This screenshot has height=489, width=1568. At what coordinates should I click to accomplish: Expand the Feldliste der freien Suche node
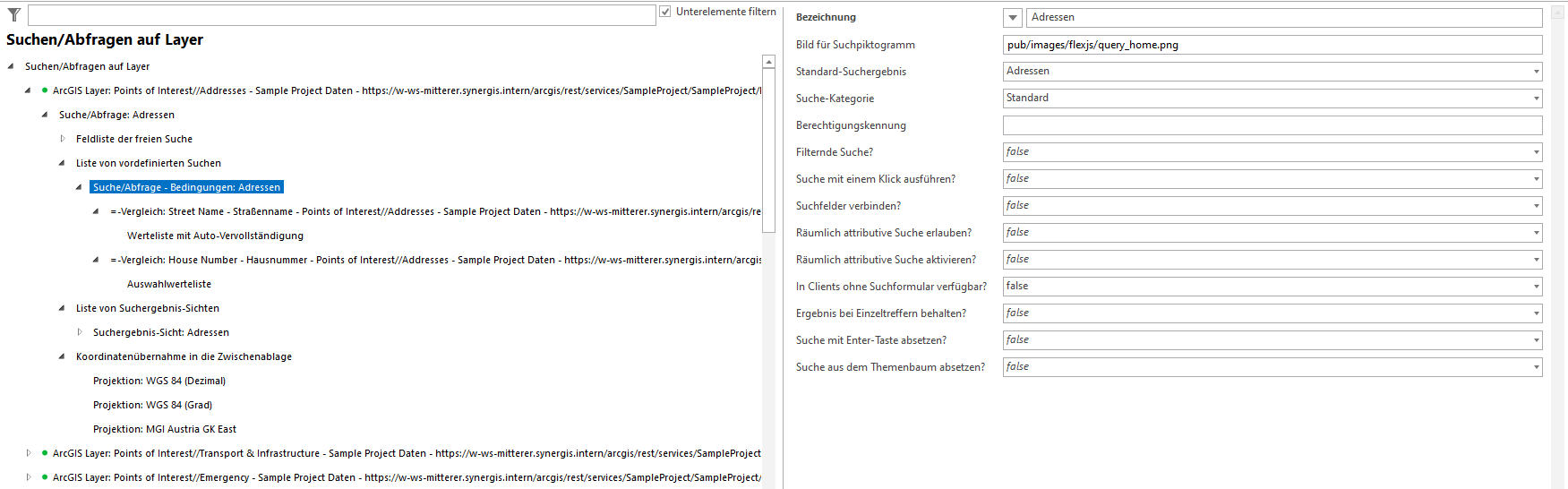point(63,139)
